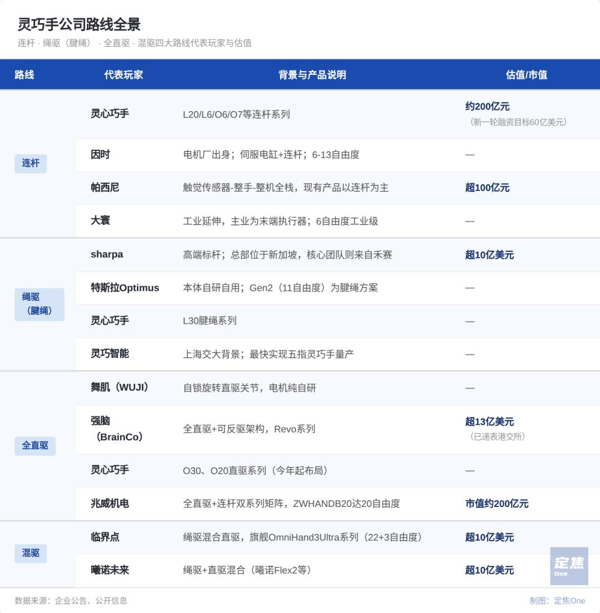Screen dimensions: 600x613
Task: Click the L30腱绳系列 description
Action: (x=210, y=321)
